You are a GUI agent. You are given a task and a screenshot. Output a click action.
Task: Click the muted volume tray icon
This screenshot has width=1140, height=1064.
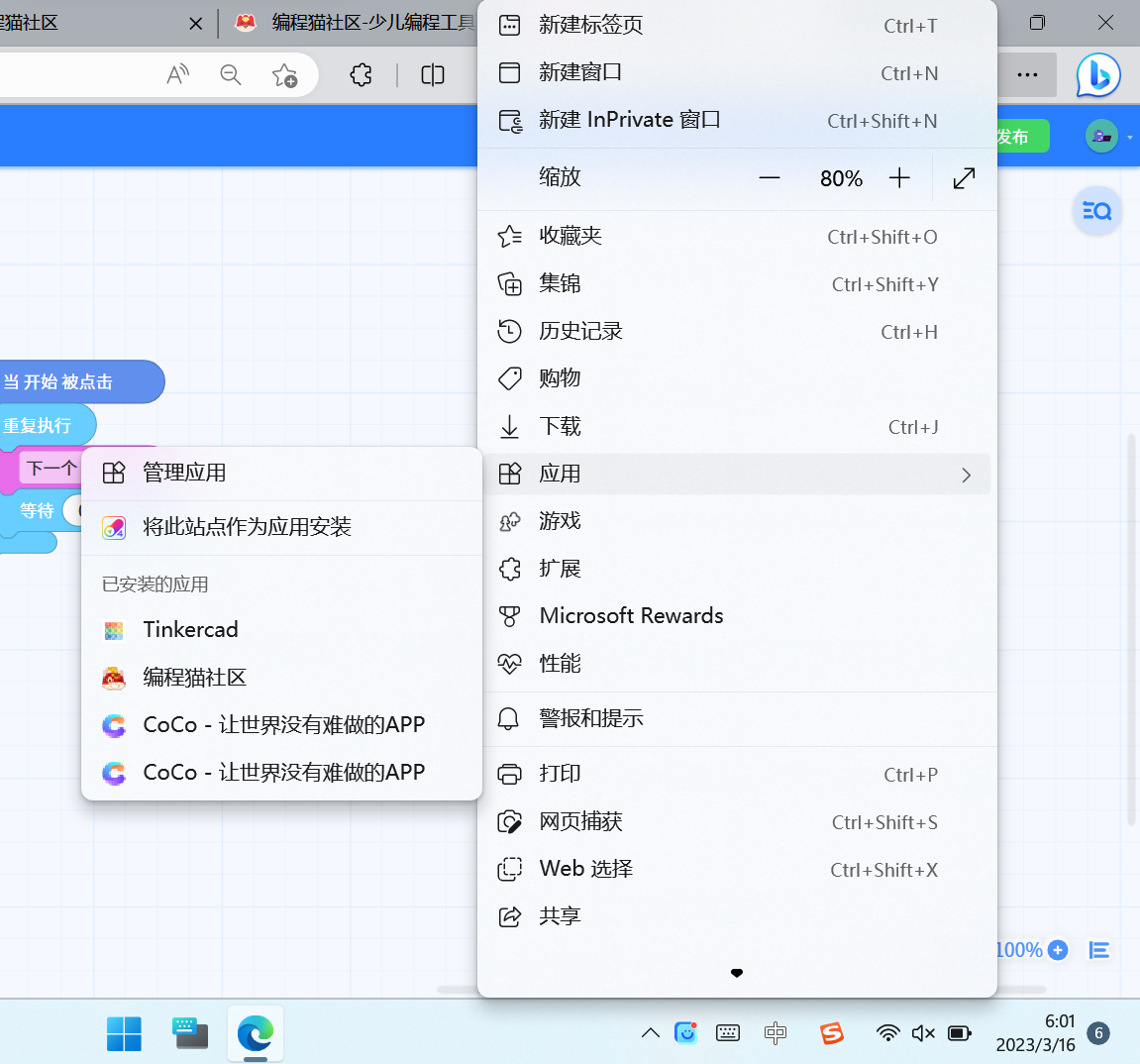(923, 1032)
